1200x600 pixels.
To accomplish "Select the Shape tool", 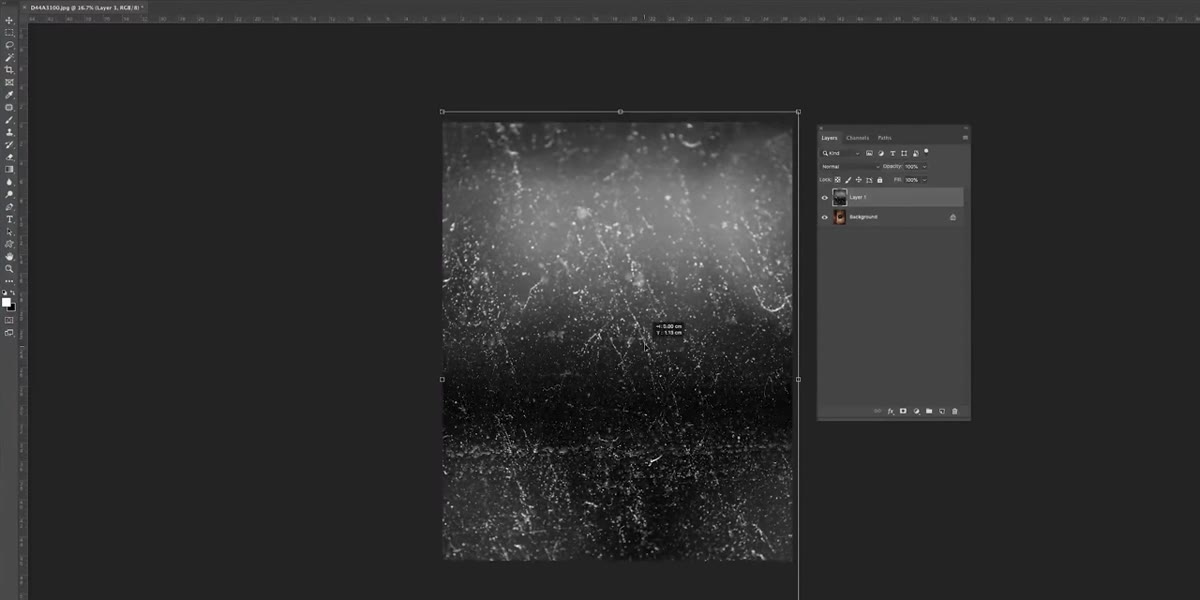I will [10, 244].
